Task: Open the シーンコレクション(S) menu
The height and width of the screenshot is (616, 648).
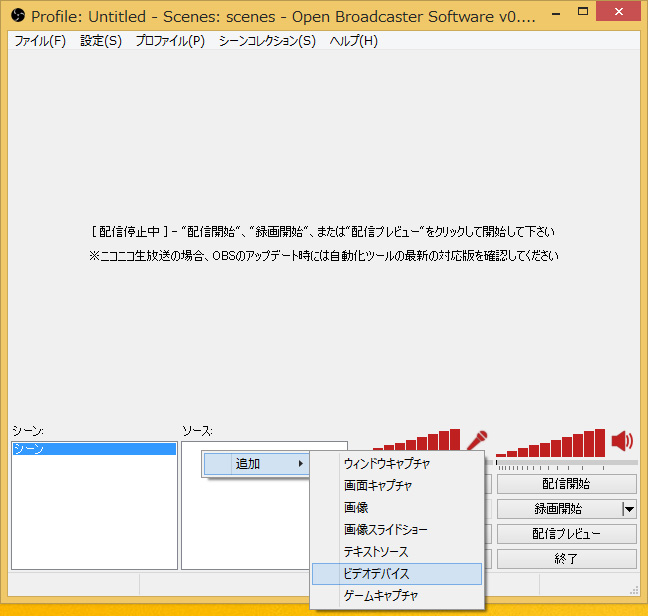Action: coord(267,41)
